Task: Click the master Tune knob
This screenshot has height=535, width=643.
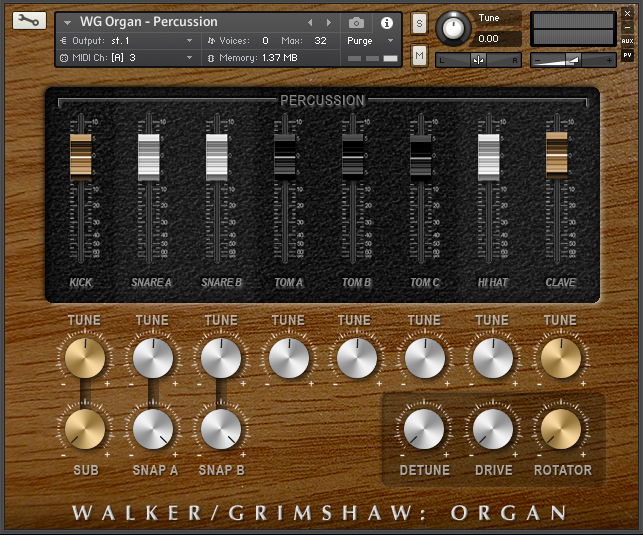Action: (453, 29)
